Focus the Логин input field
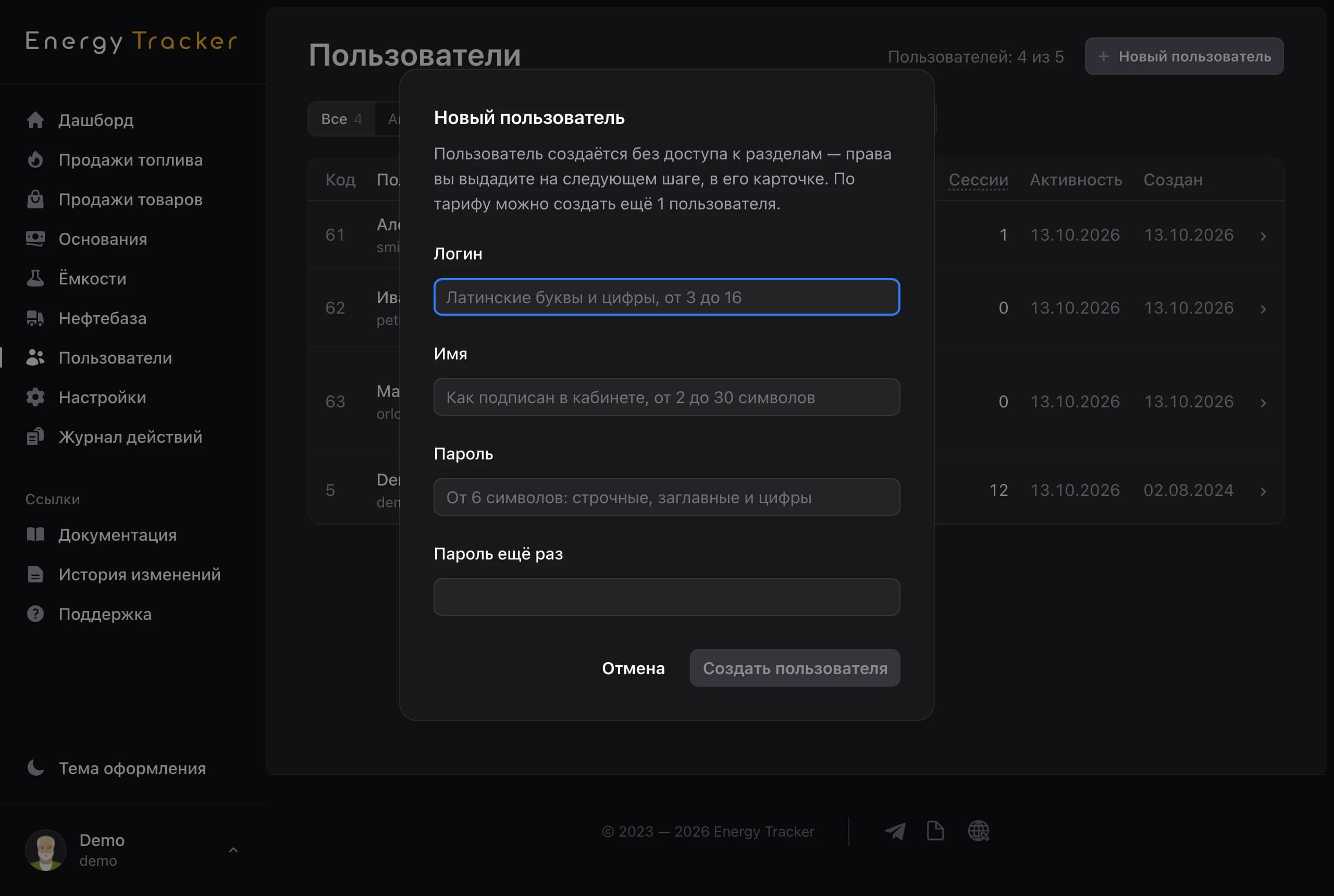Image resolution: width=1334 pixels, height=896 pixels. [x=666, y=297]
